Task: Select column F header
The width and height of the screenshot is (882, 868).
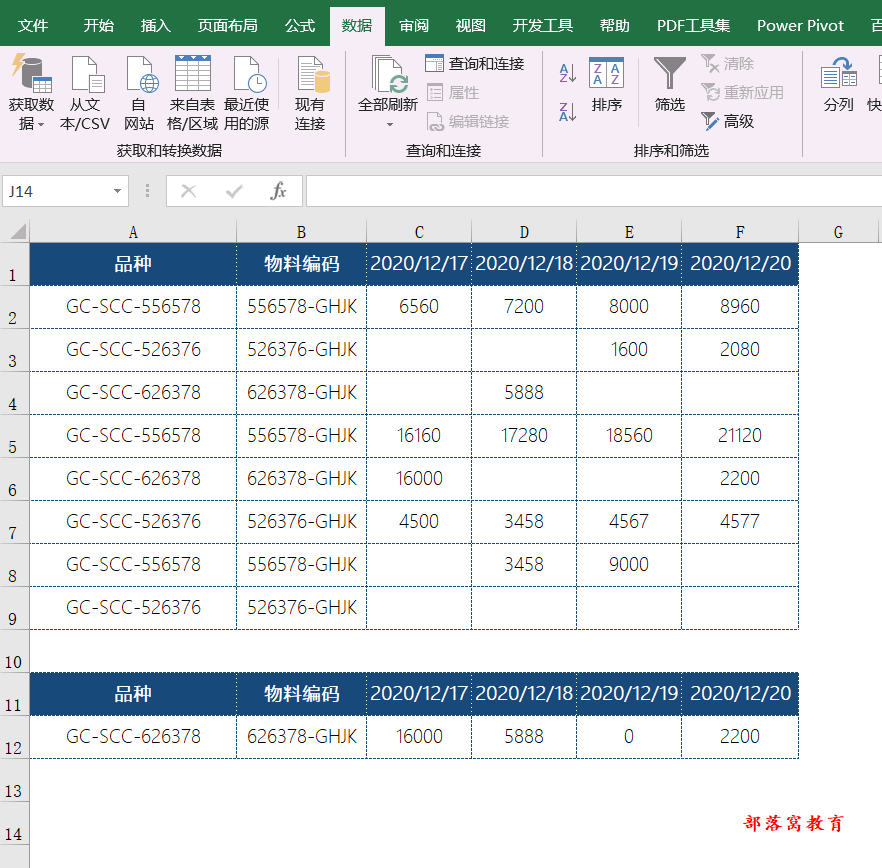Action: click(x=740, y=232)
